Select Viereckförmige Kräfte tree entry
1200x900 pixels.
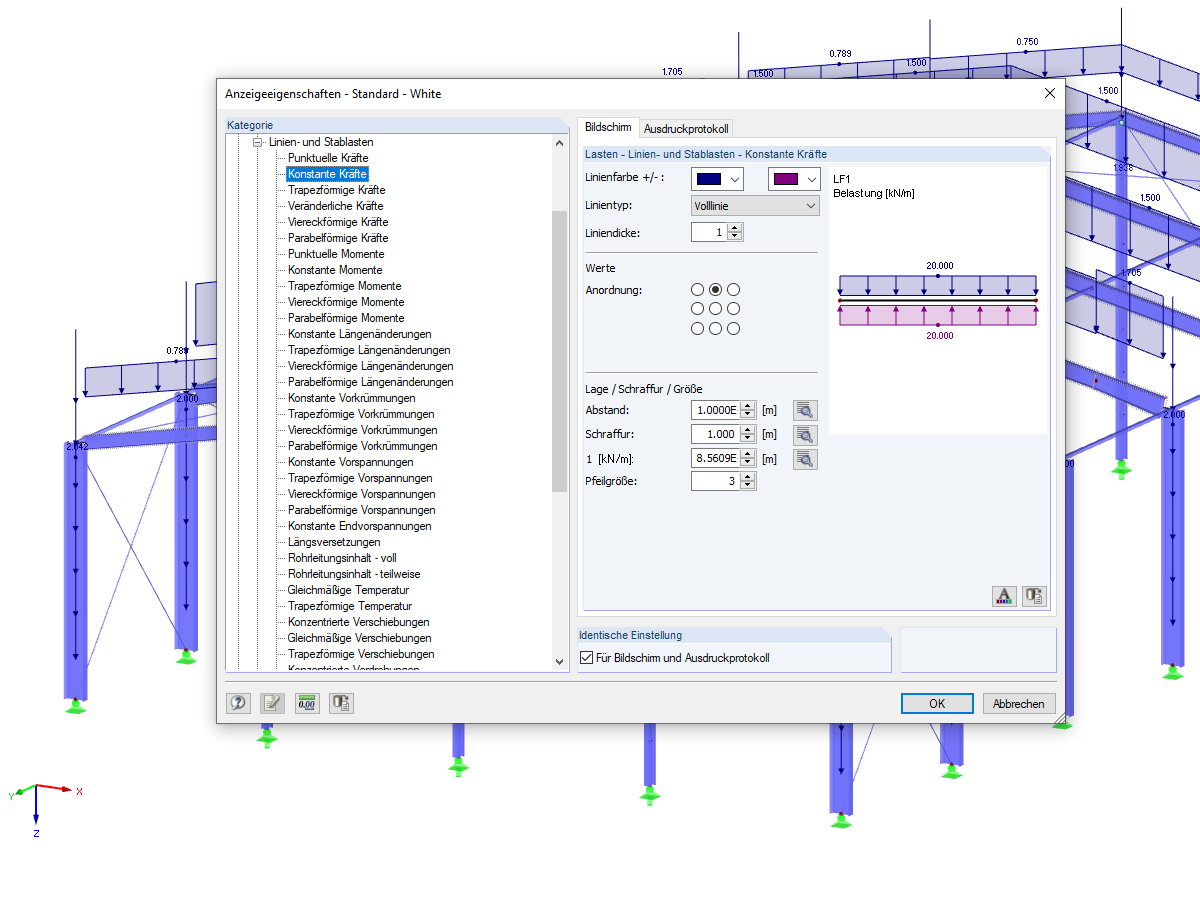[338, 222]
